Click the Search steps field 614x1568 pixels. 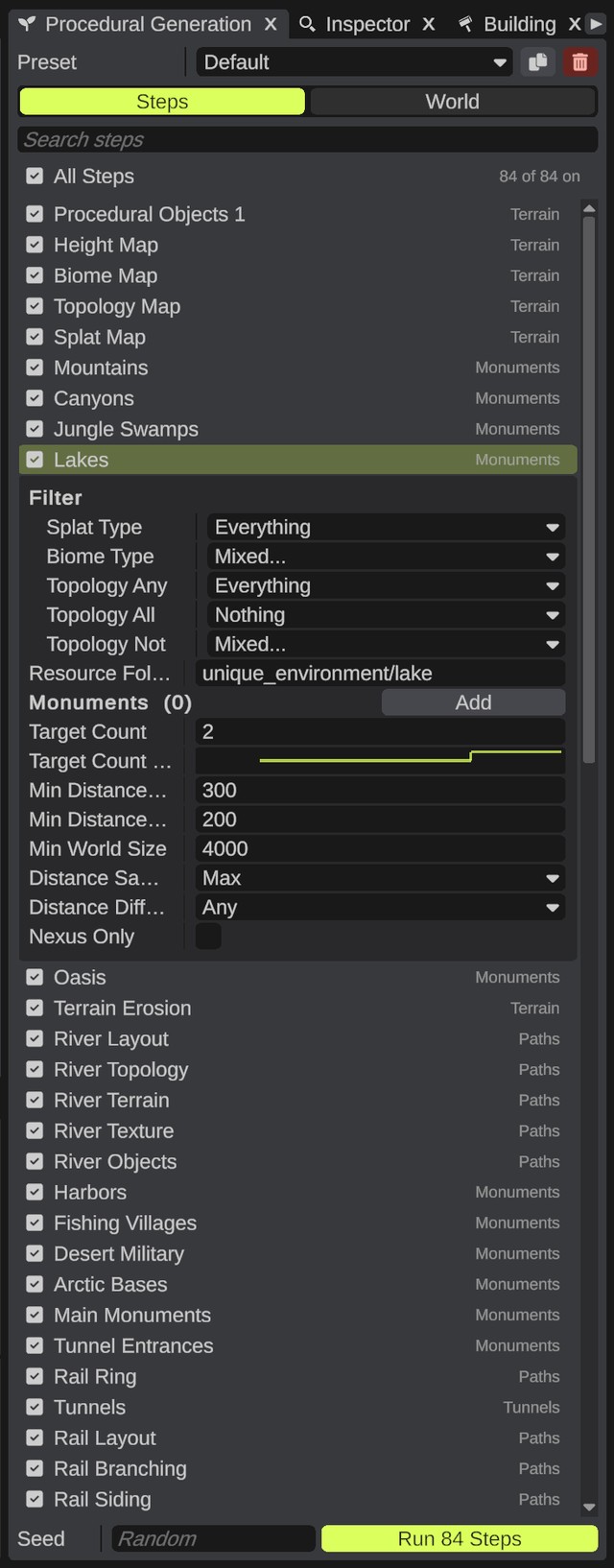(x=307, y=140)
